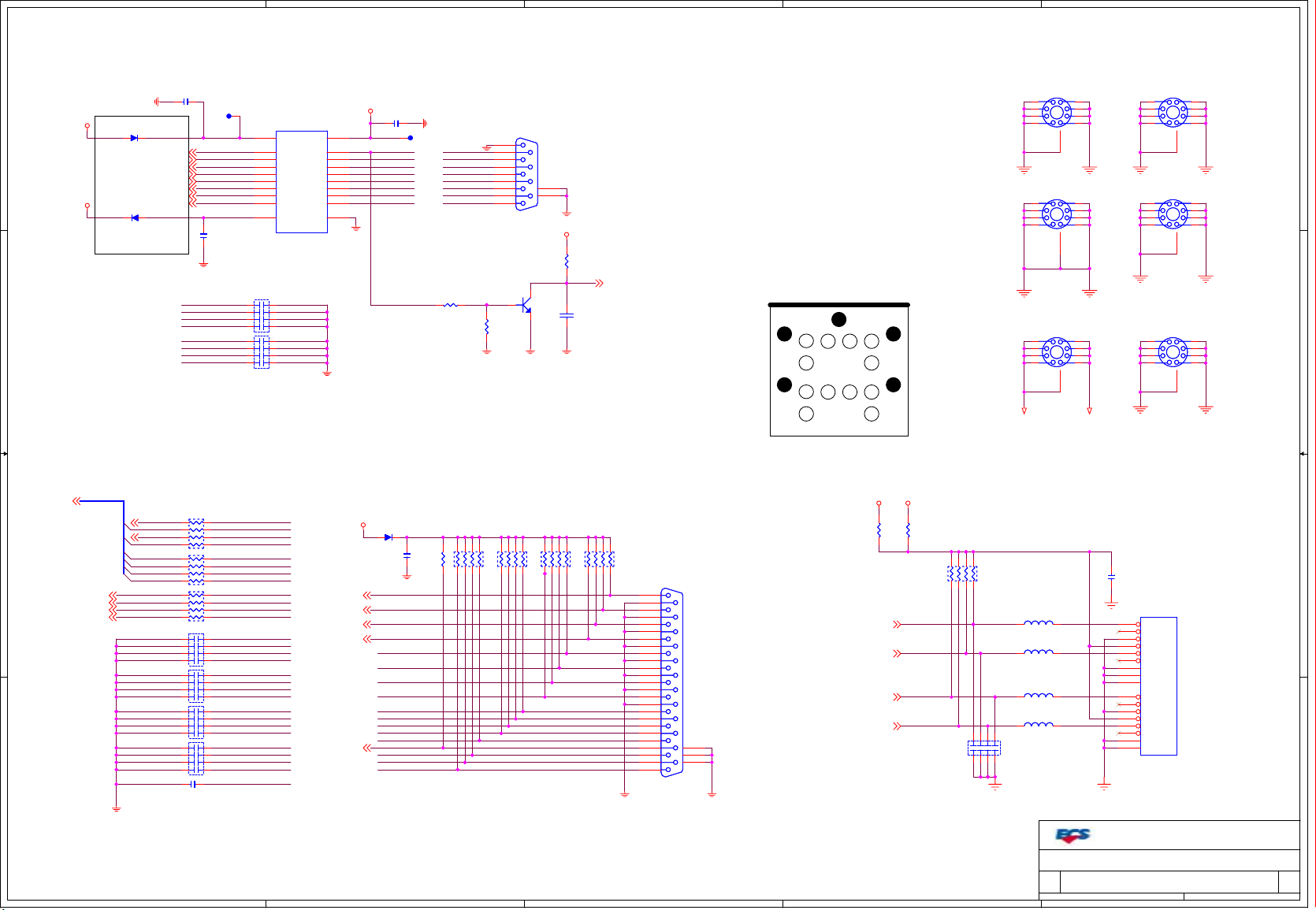The image size is (1316, 910).
Task: Select the left pull-up resistor at lower-right power pins
Action: (879, 530)
